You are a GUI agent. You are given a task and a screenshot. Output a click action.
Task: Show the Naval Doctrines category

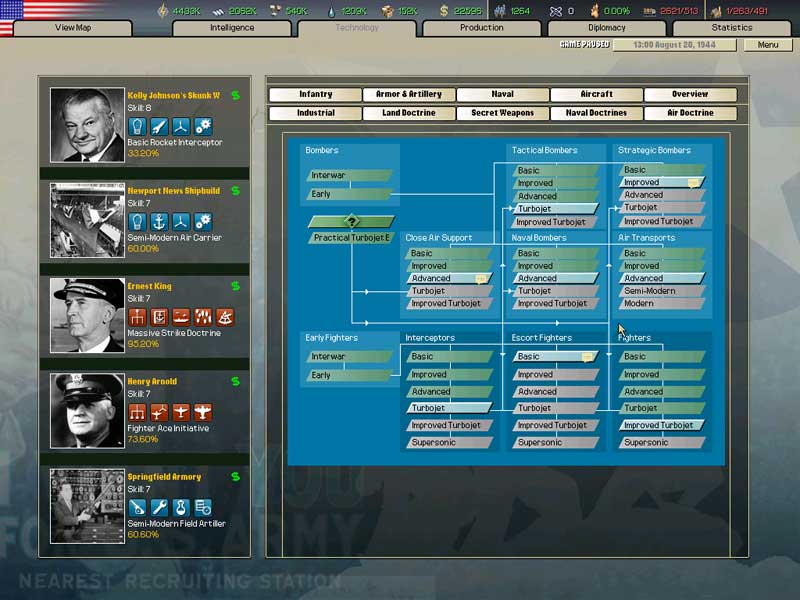click(x=596, y=113)
